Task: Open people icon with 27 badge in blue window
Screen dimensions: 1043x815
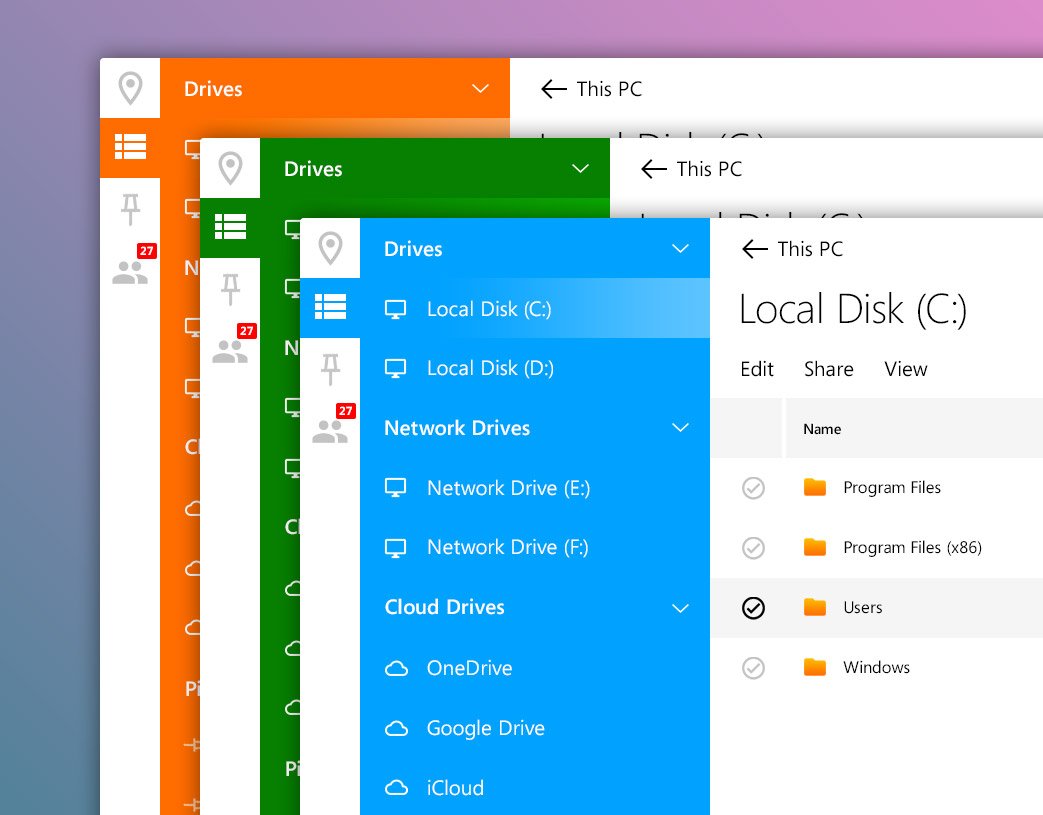Action: point(331,431)
